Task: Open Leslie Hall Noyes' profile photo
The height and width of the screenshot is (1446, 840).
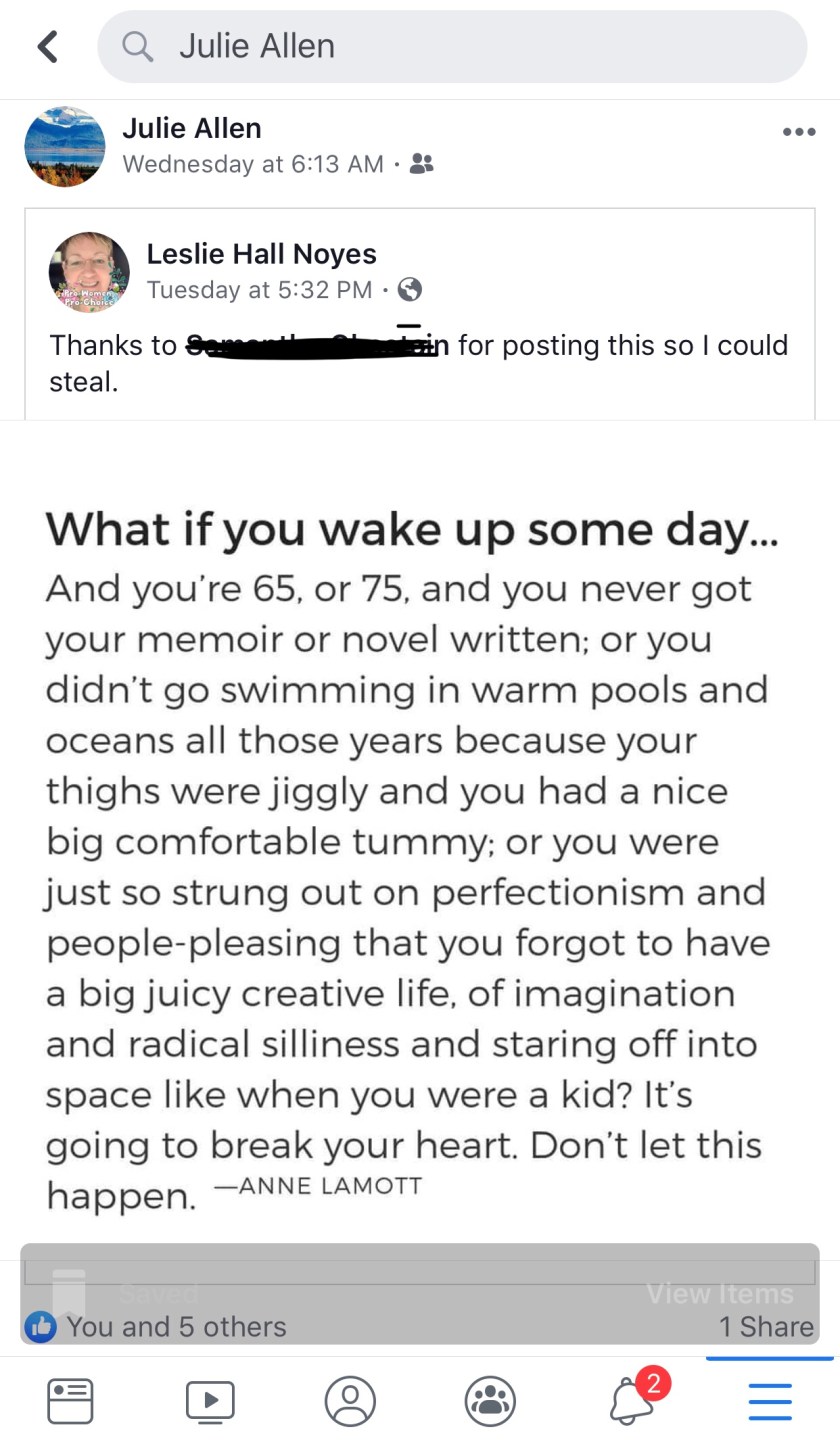Action: (89, 272)
